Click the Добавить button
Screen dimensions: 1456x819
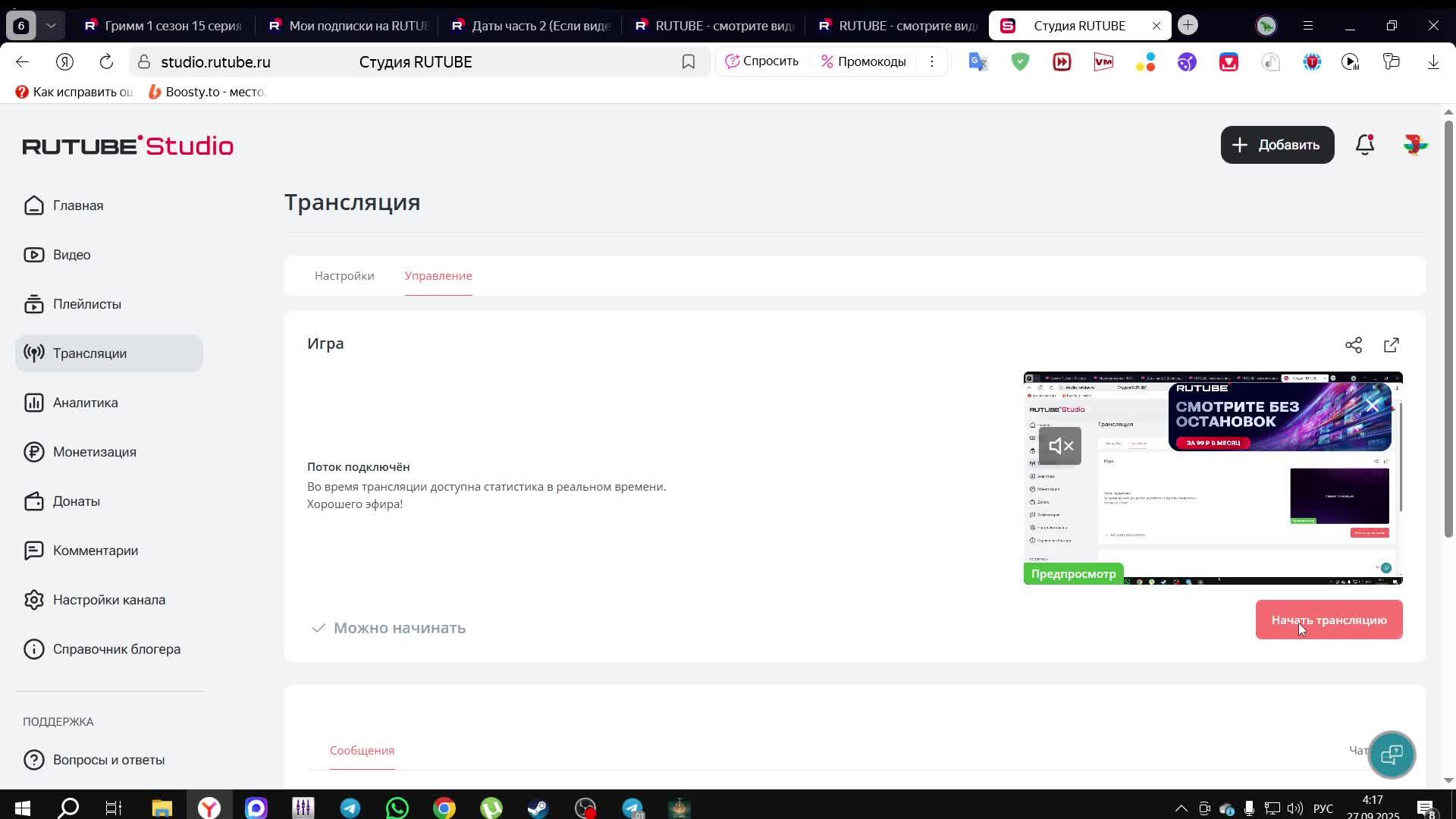pos(1277,145)
